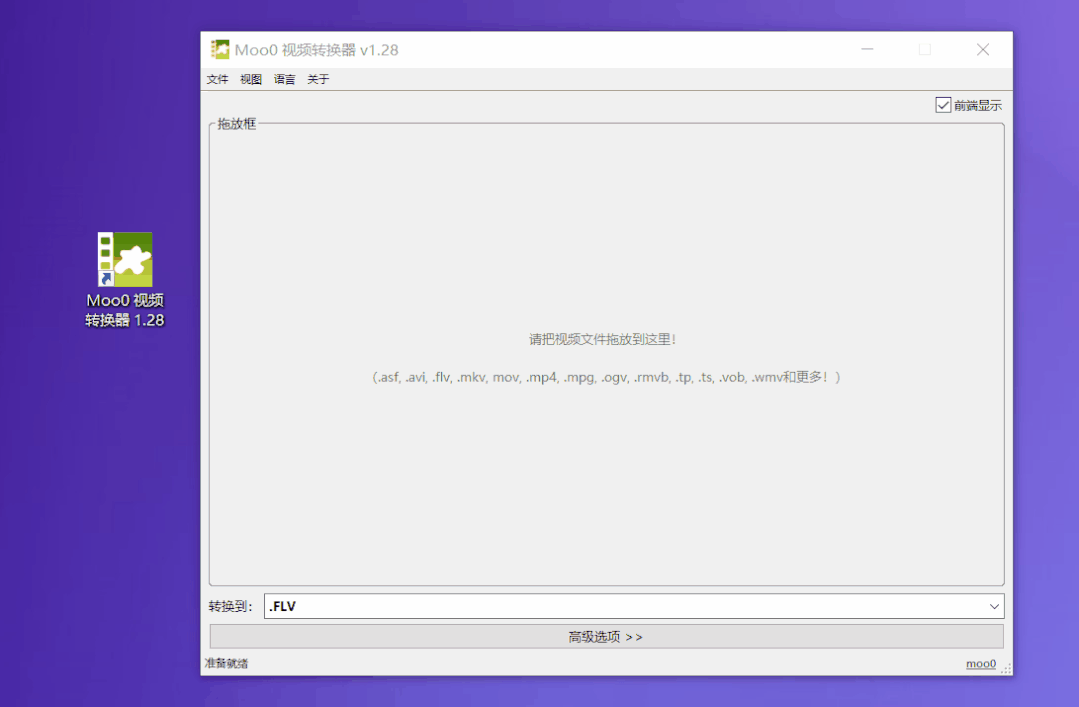Open the Moo0 视频转换器 1.28 desktop shortcut

pyautogui.click(x=125, y=279)
